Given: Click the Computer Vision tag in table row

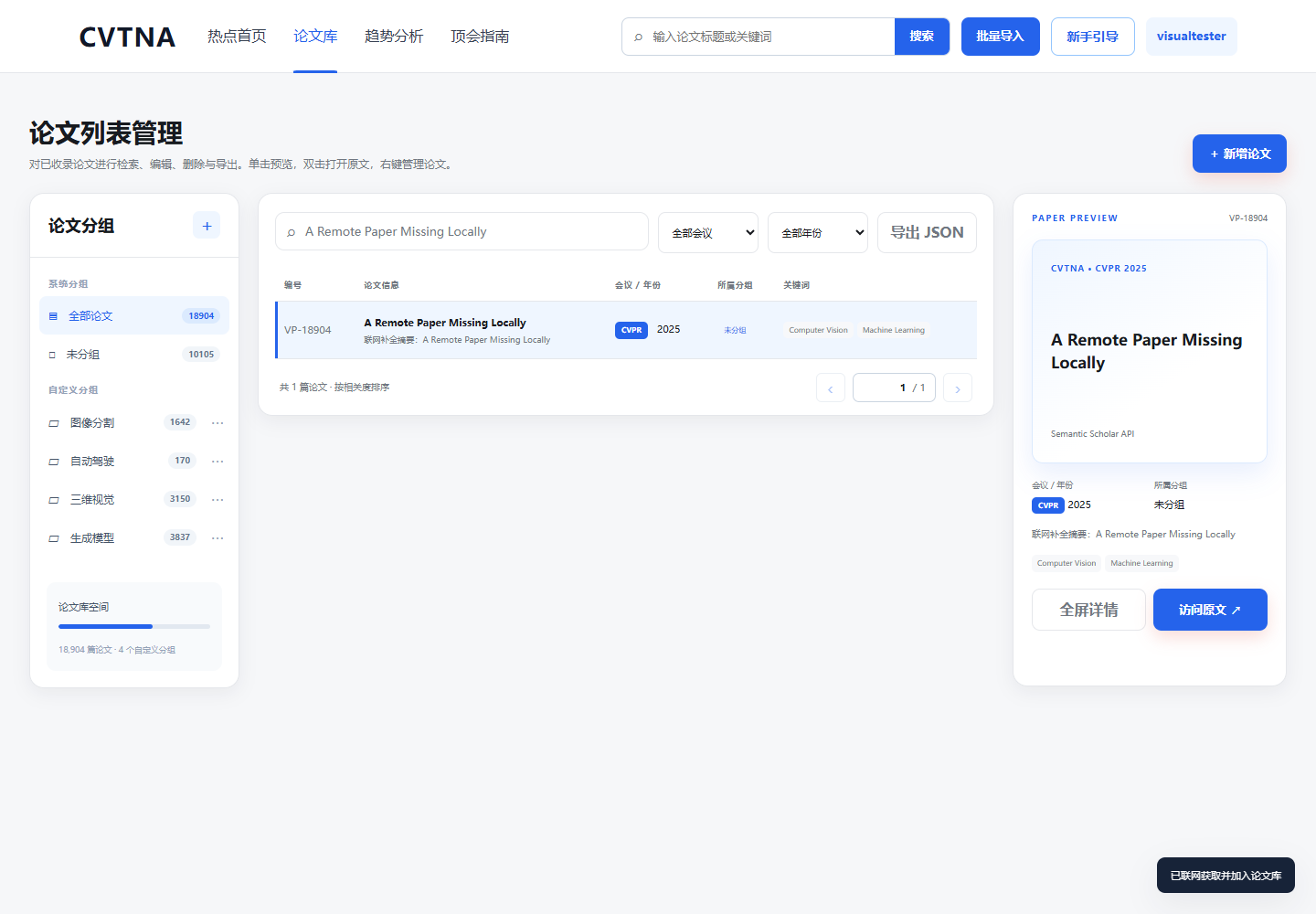Looking at the screenshot, I should coord(818,330).
